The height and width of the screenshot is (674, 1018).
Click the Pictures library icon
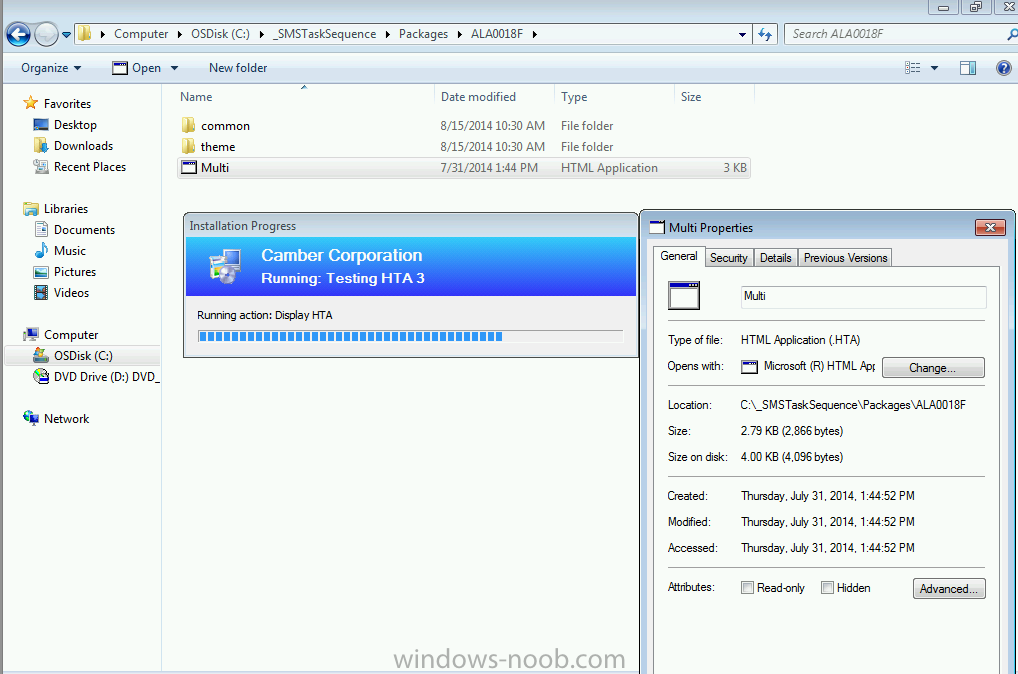(41, 272)
